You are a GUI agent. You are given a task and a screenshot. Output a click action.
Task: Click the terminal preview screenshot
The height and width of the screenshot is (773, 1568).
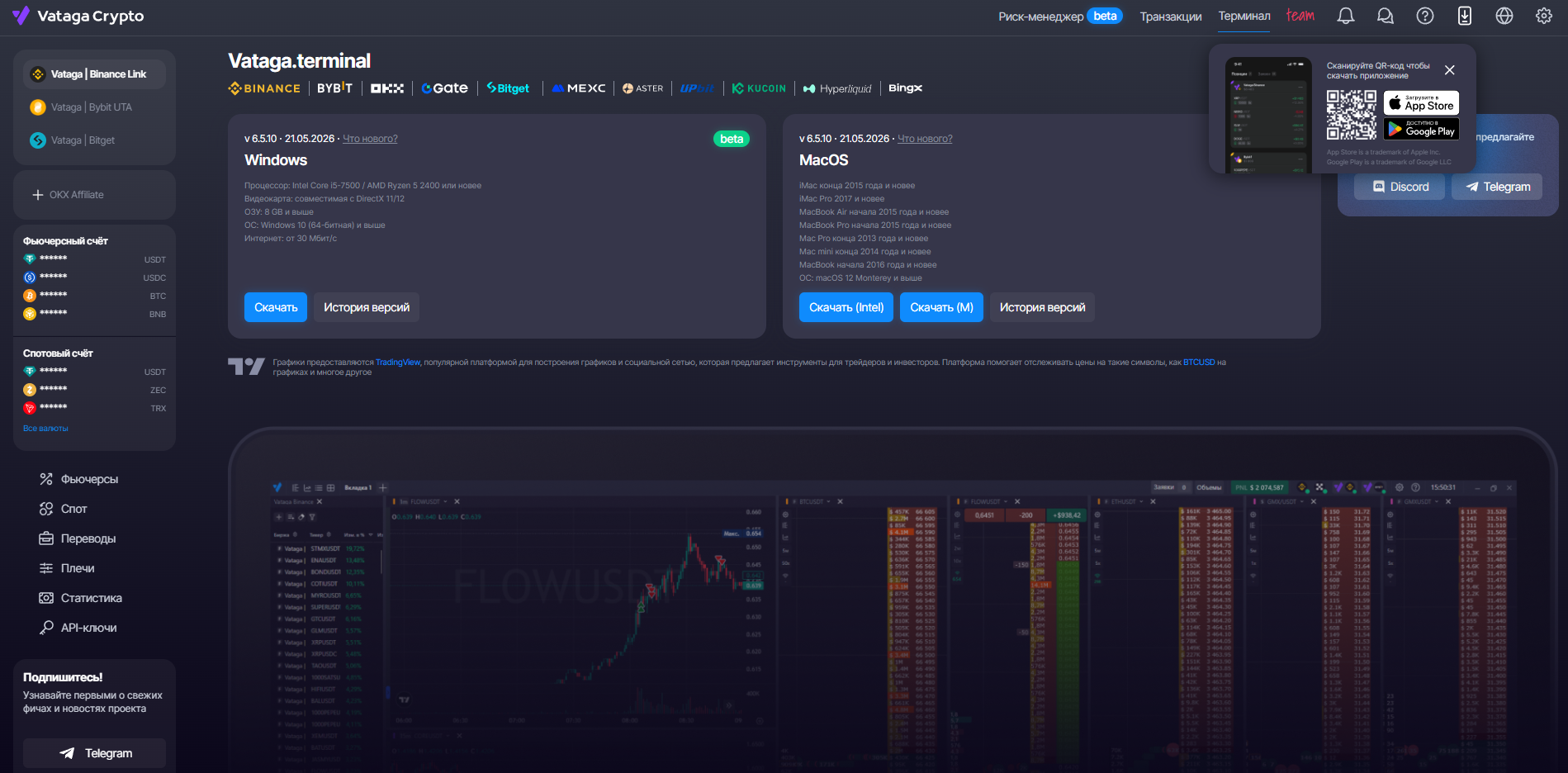coord(893,600)
